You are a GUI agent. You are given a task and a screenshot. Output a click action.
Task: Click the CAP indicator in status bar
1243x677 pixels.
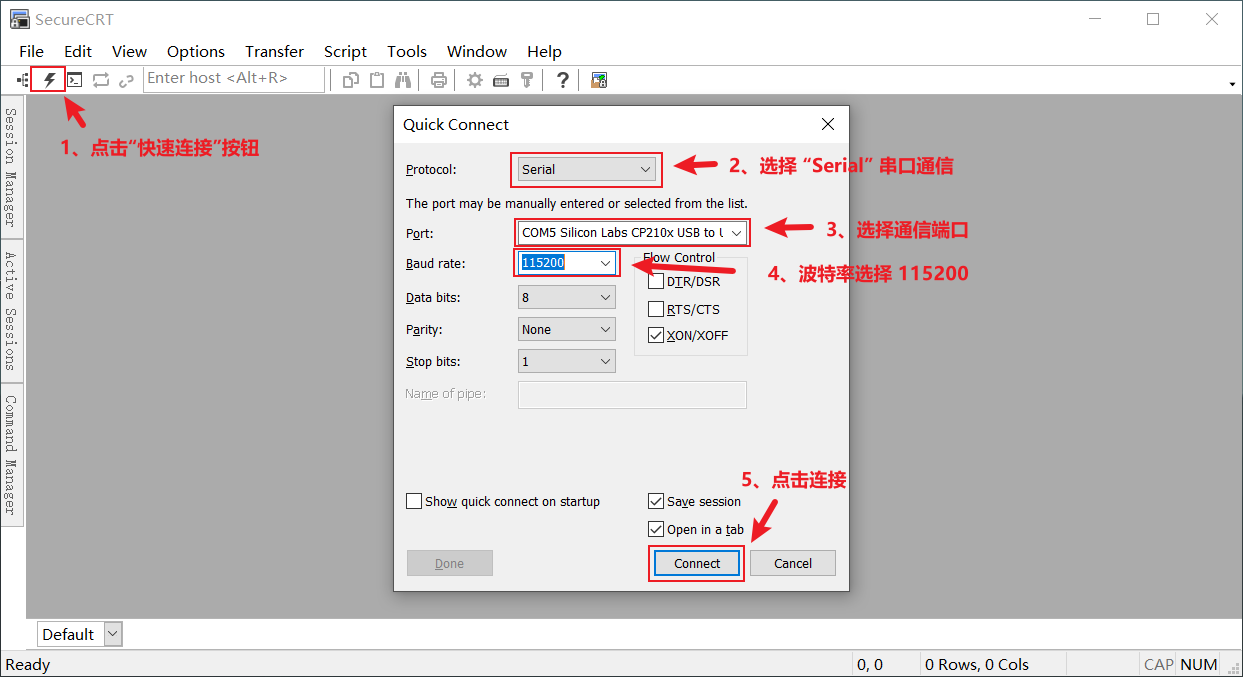tap(1158, 664)
